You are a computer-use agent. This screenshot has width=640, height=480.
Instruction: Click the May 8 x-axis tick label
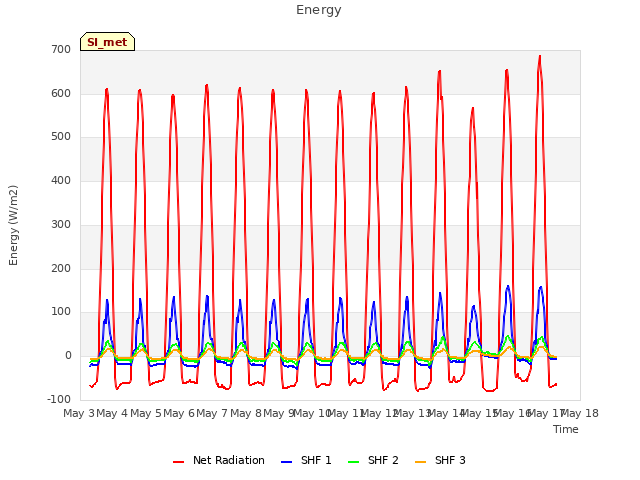pyautogui.click(x=246, y=413)
